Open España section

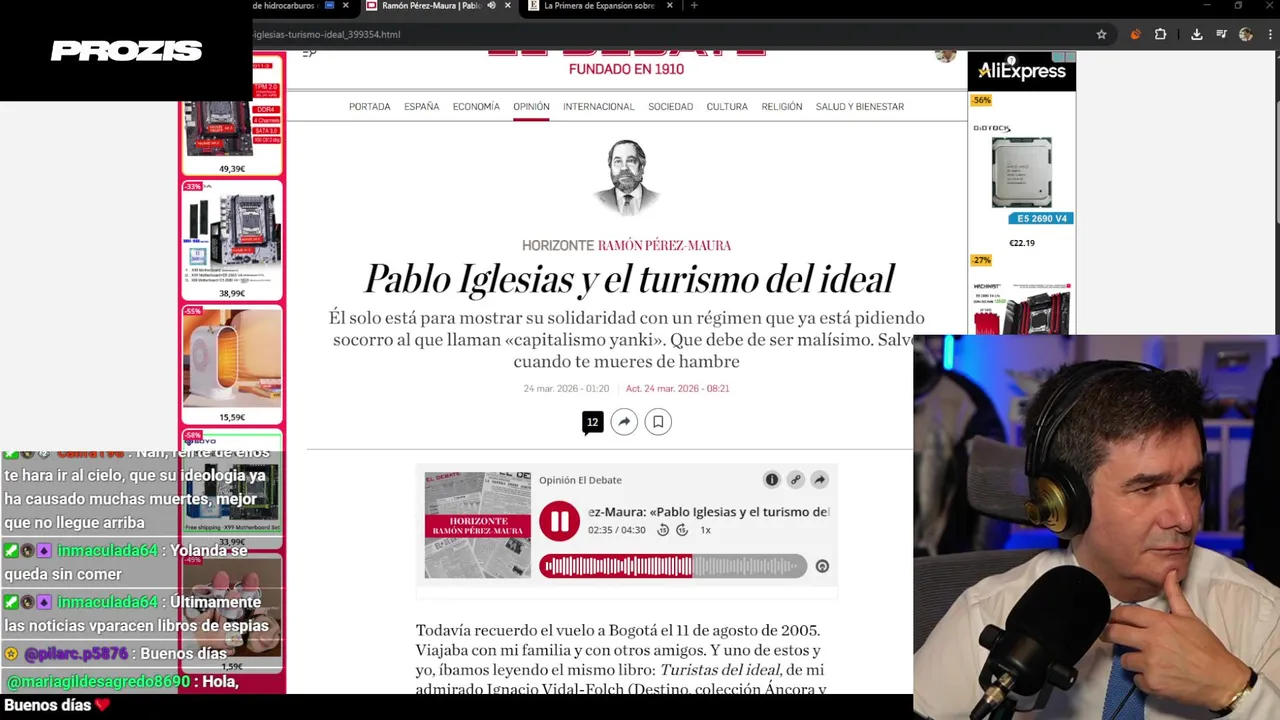tap(422, 106)
